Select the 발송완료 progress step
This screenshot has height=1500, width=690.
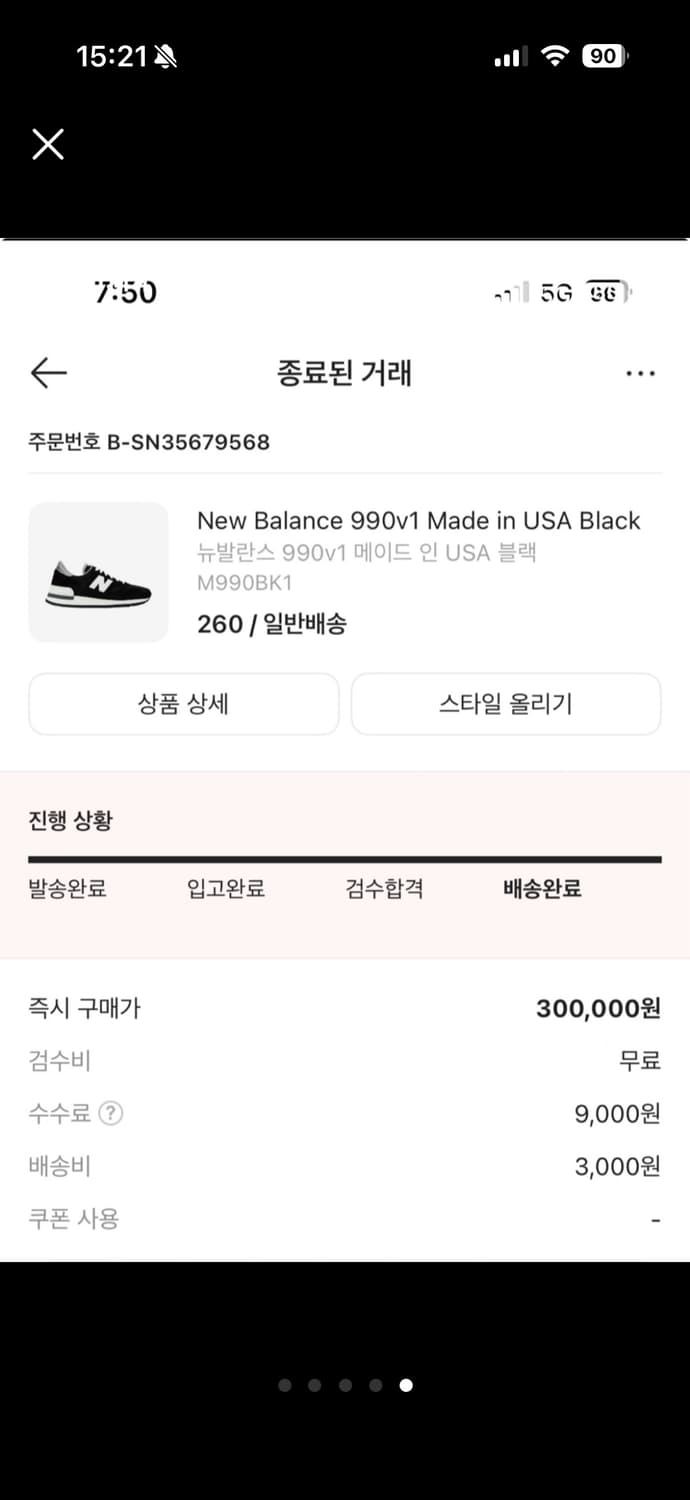tap(68, 888)
